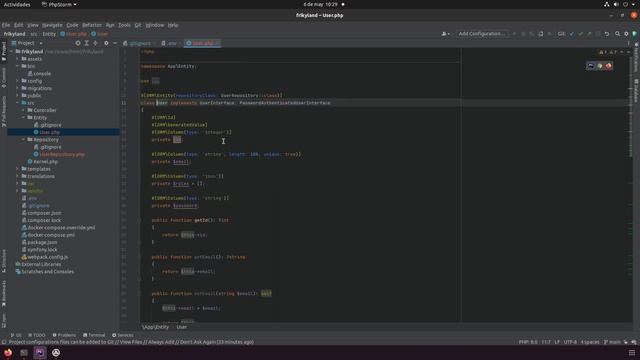Viewport: 640px width, 360px height.
Task: Open the Refactor menu
Action: pyautogui.click(x=92, y=25)
